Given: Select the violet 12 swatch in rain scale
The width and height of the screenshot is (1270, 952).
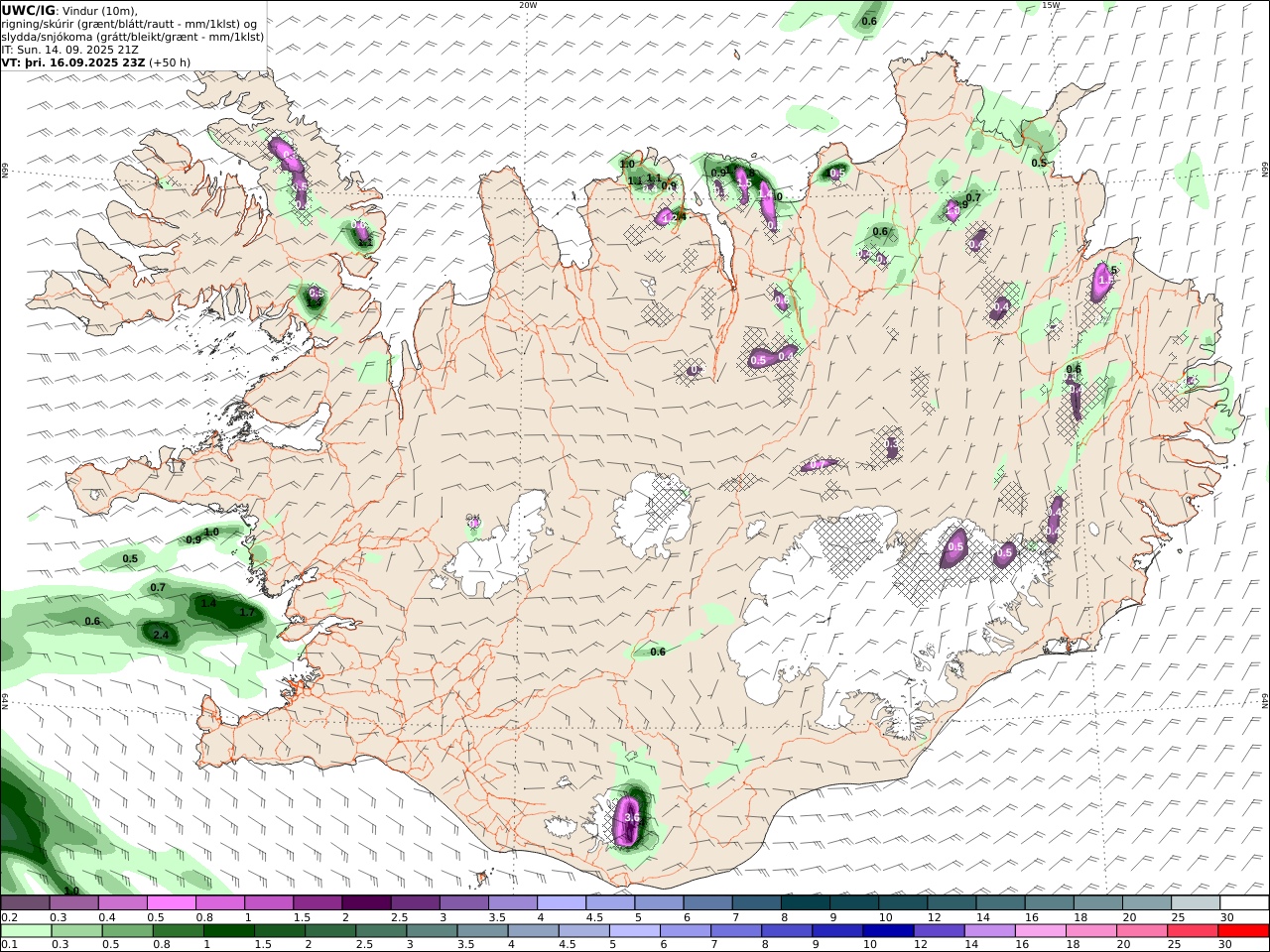Looking at the screenshot, I should (940, 931).
